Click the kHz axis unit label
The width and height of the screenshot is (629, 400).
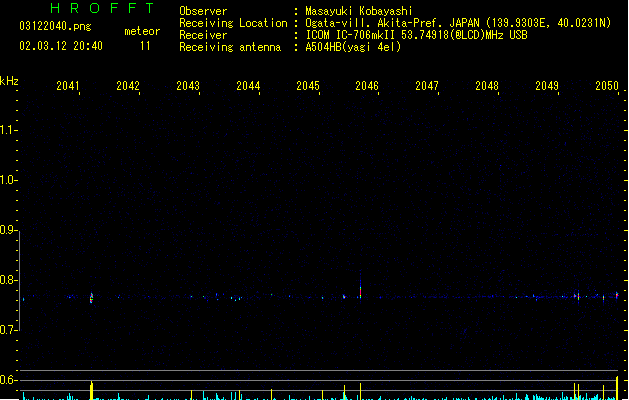9,81
